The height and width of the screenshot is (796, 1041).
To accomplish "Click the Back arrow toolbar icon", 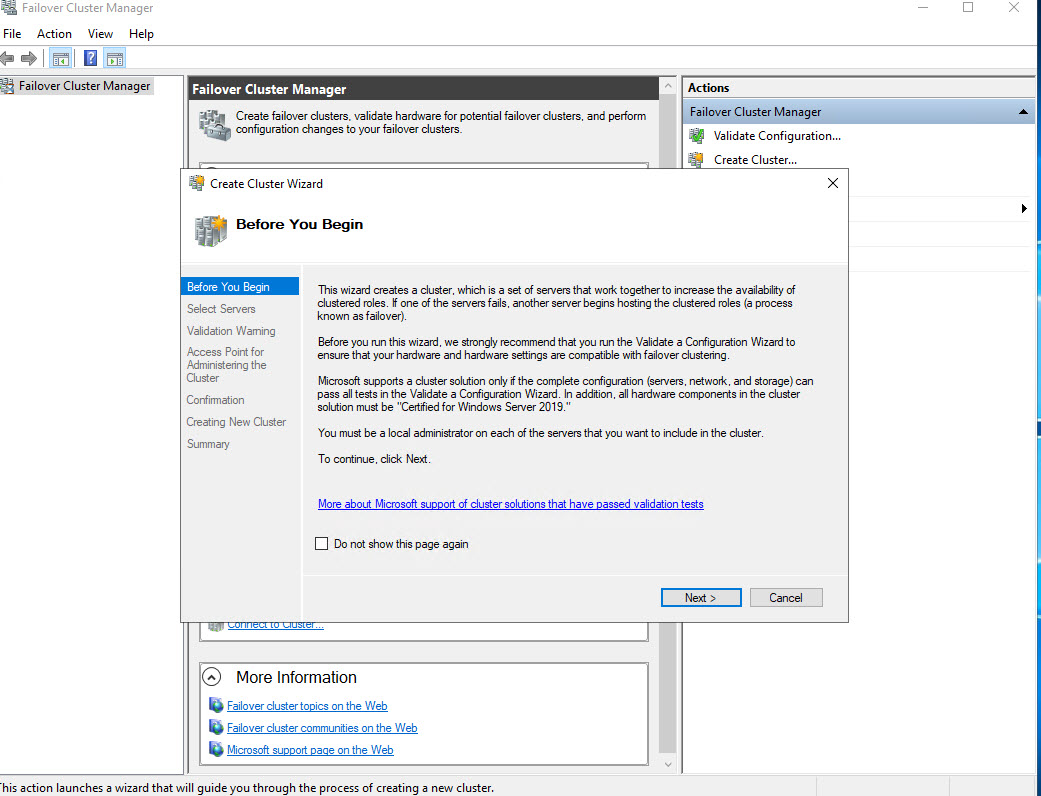I will pyautogui.click(x=7, y=58).
